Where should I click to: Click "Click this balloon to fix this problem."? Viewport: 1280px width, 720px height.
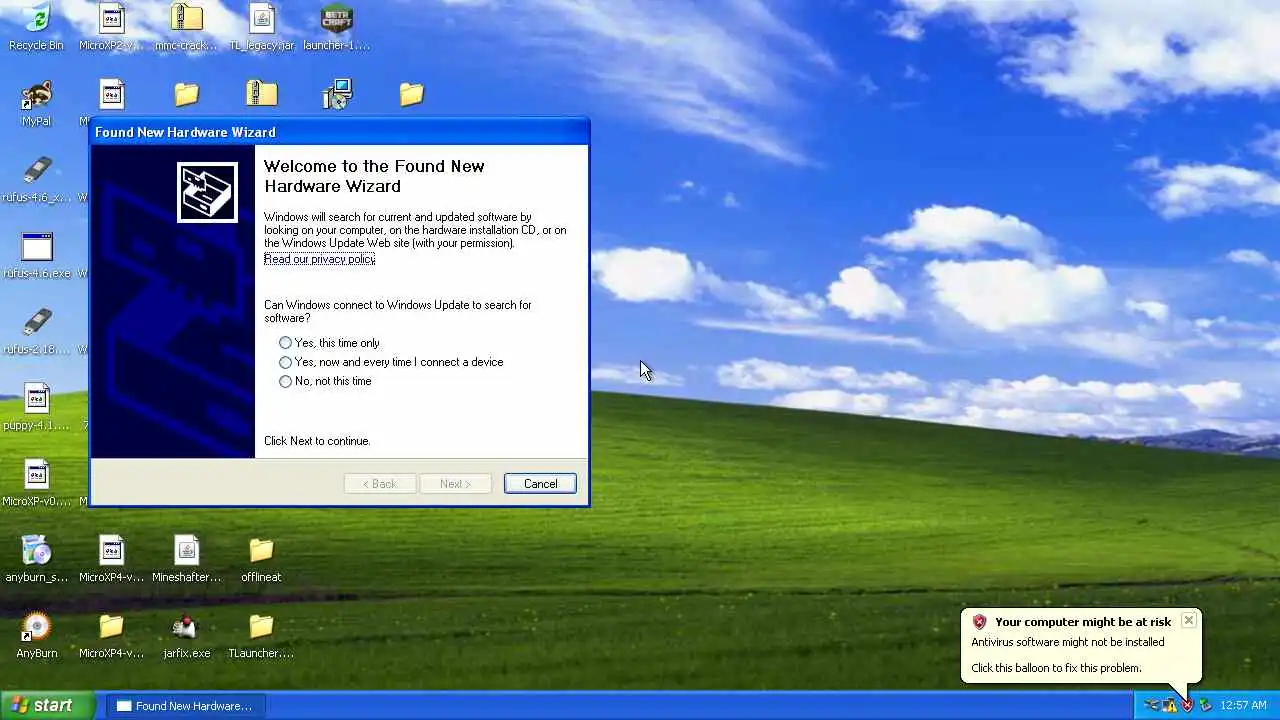pos(1056,668)
